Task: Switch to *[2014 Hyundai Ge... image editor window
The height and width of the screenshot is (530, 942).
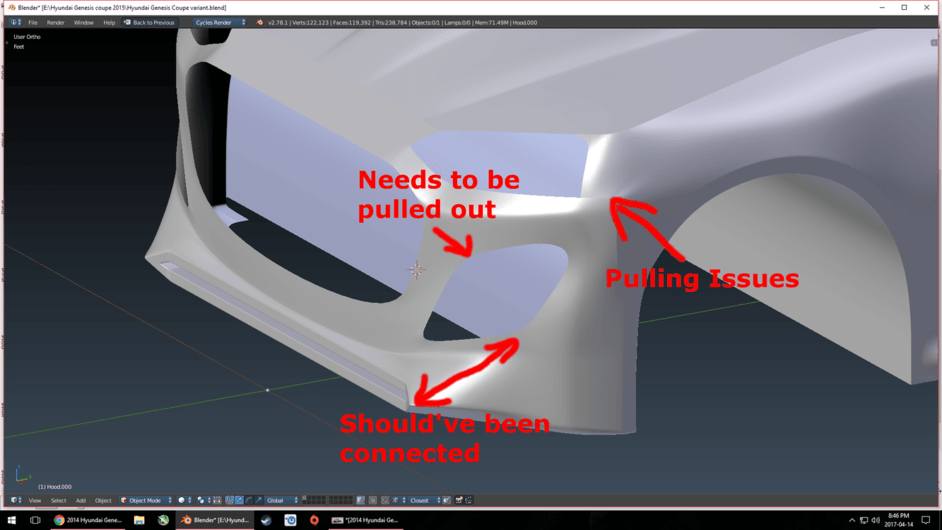Action: 365,520
